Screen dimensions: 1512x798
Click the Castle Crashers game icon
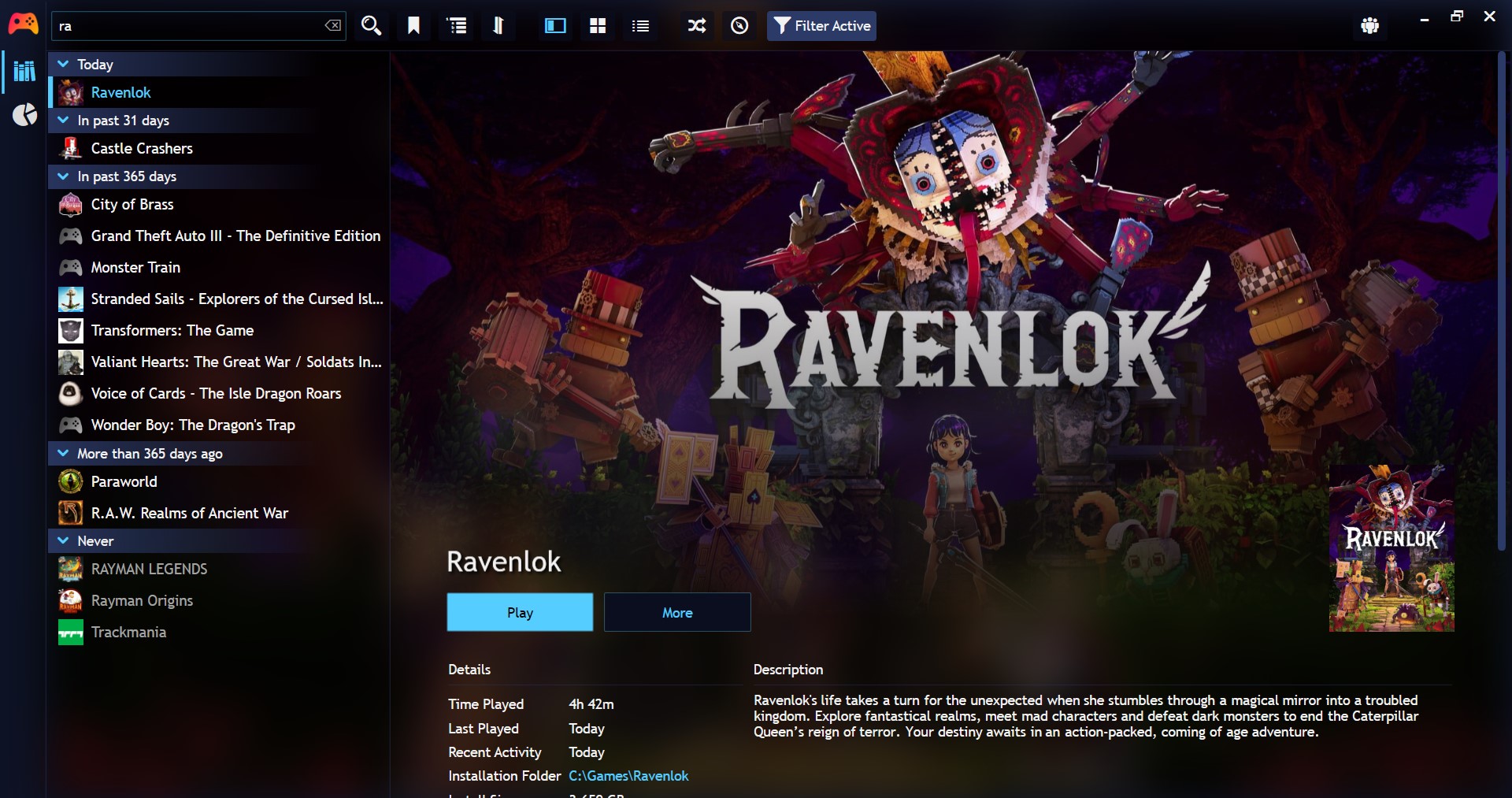71,148
